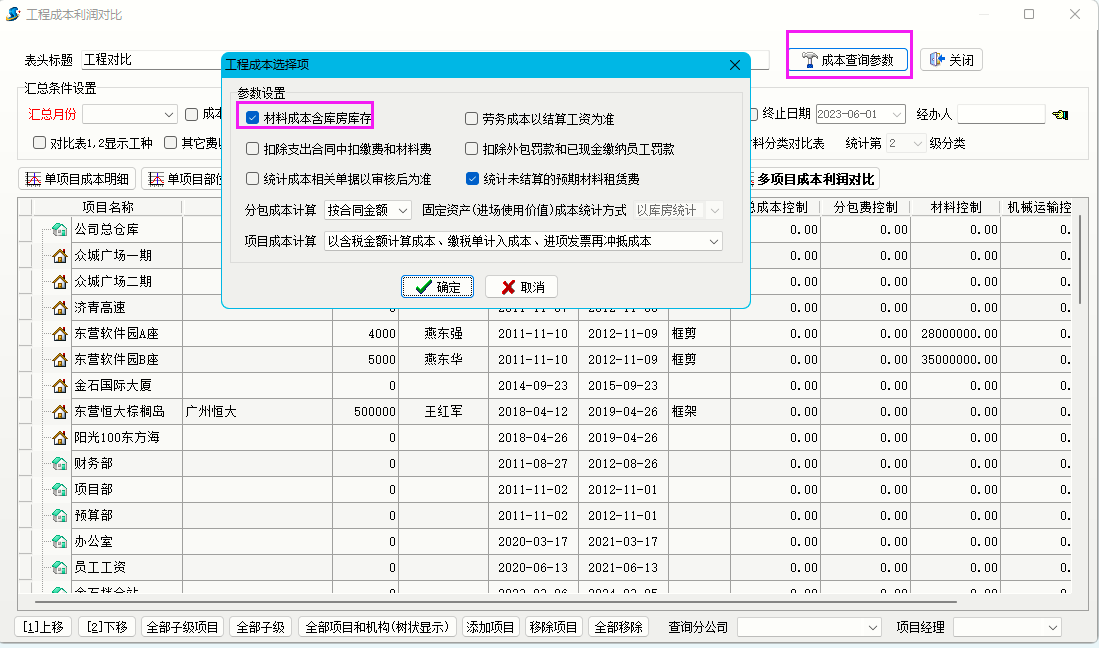Click the 28000000.00 material control value
Image resolution: width=1099 pixels, height=648 pixels.
click(955, 333)
